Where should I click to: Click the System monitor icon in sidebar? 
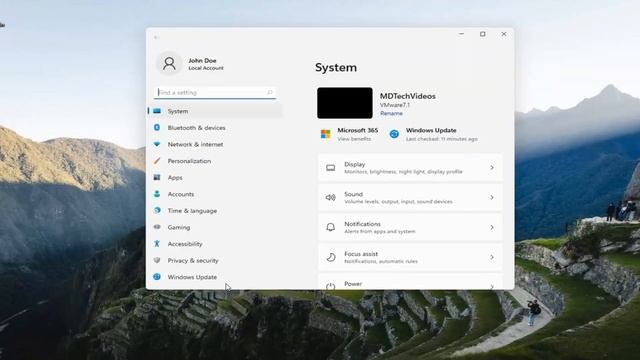[x=157, y=111]
